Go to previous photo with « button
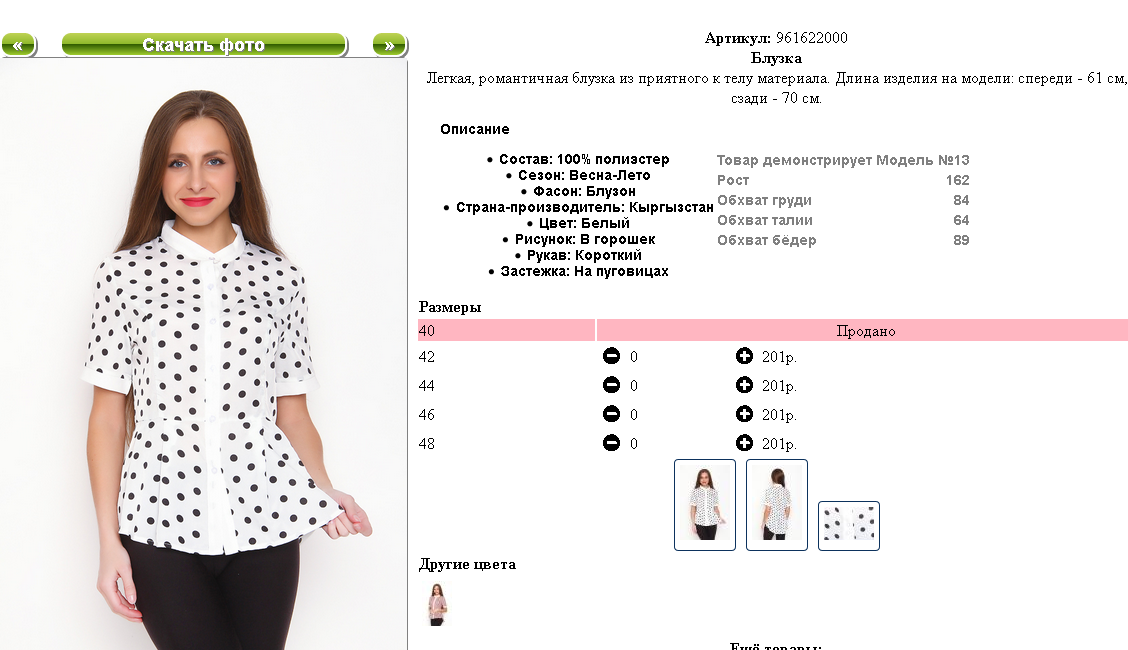1128x650 pixels. 19,45
